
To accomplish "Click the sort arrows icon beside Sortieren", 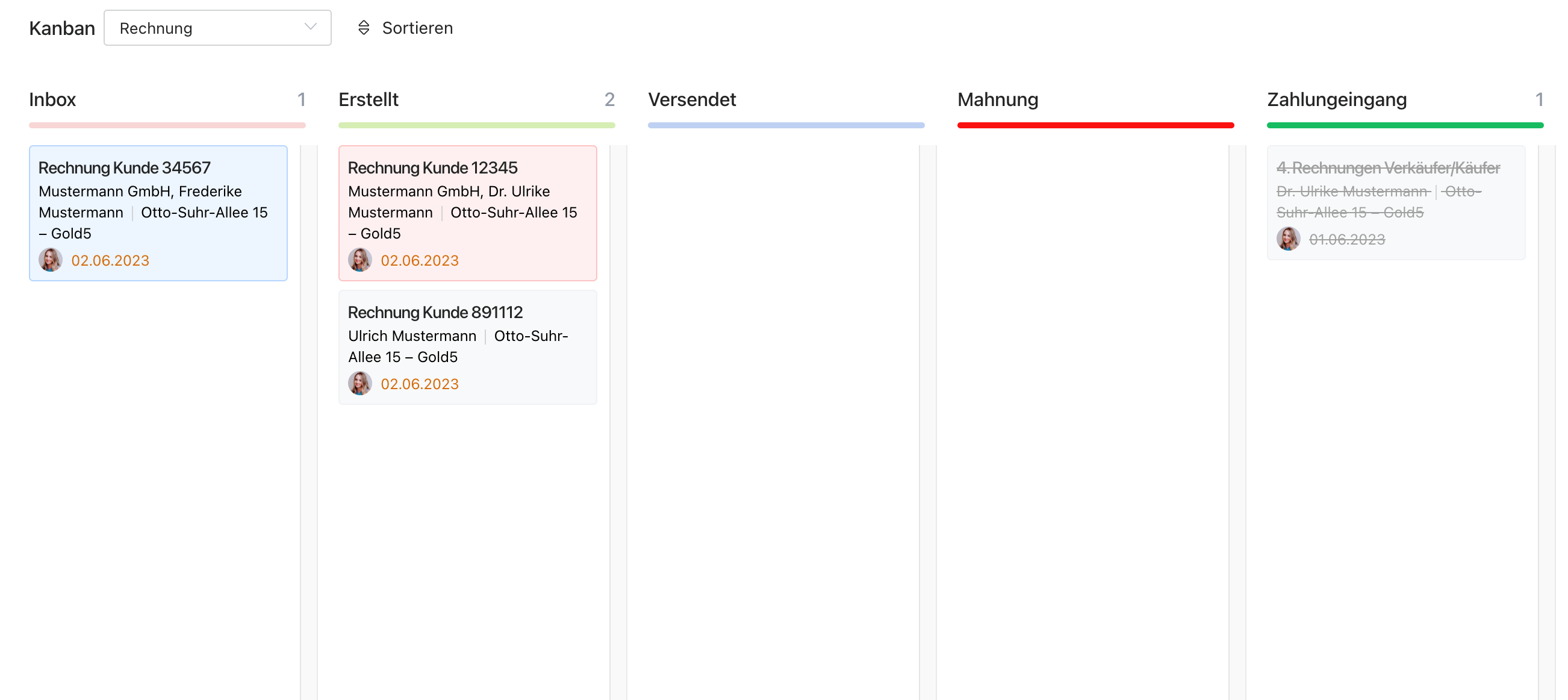I will tap(363, 28).
